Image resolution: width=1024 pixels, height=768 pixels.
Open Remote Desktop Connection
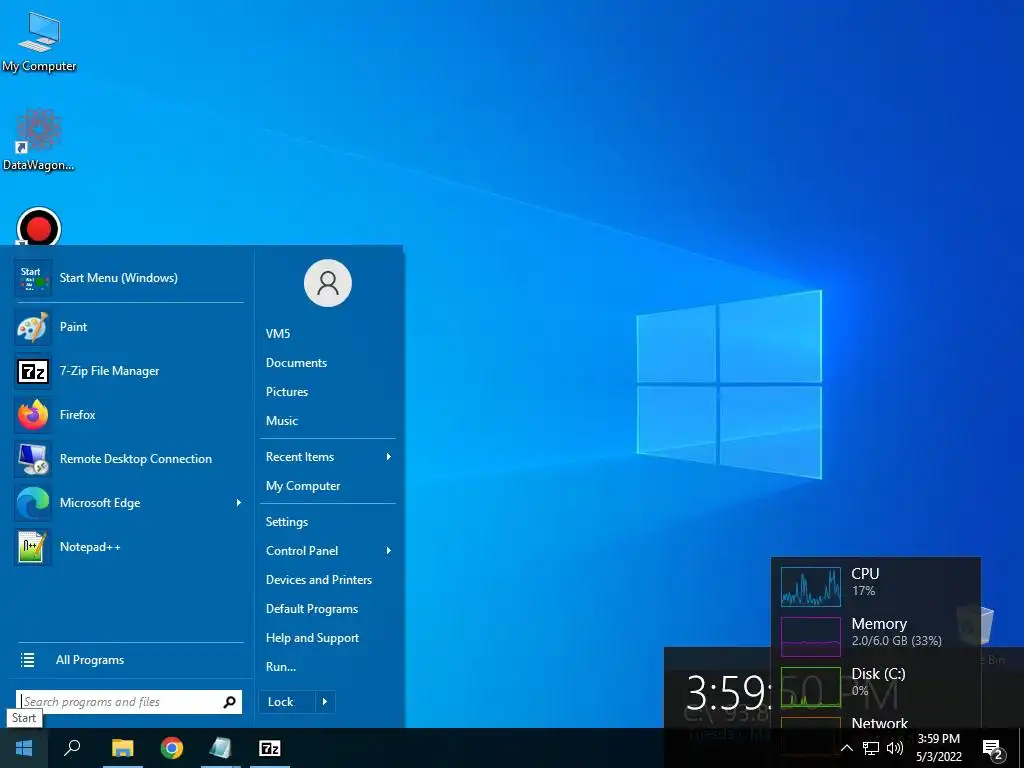click(129, 458)
